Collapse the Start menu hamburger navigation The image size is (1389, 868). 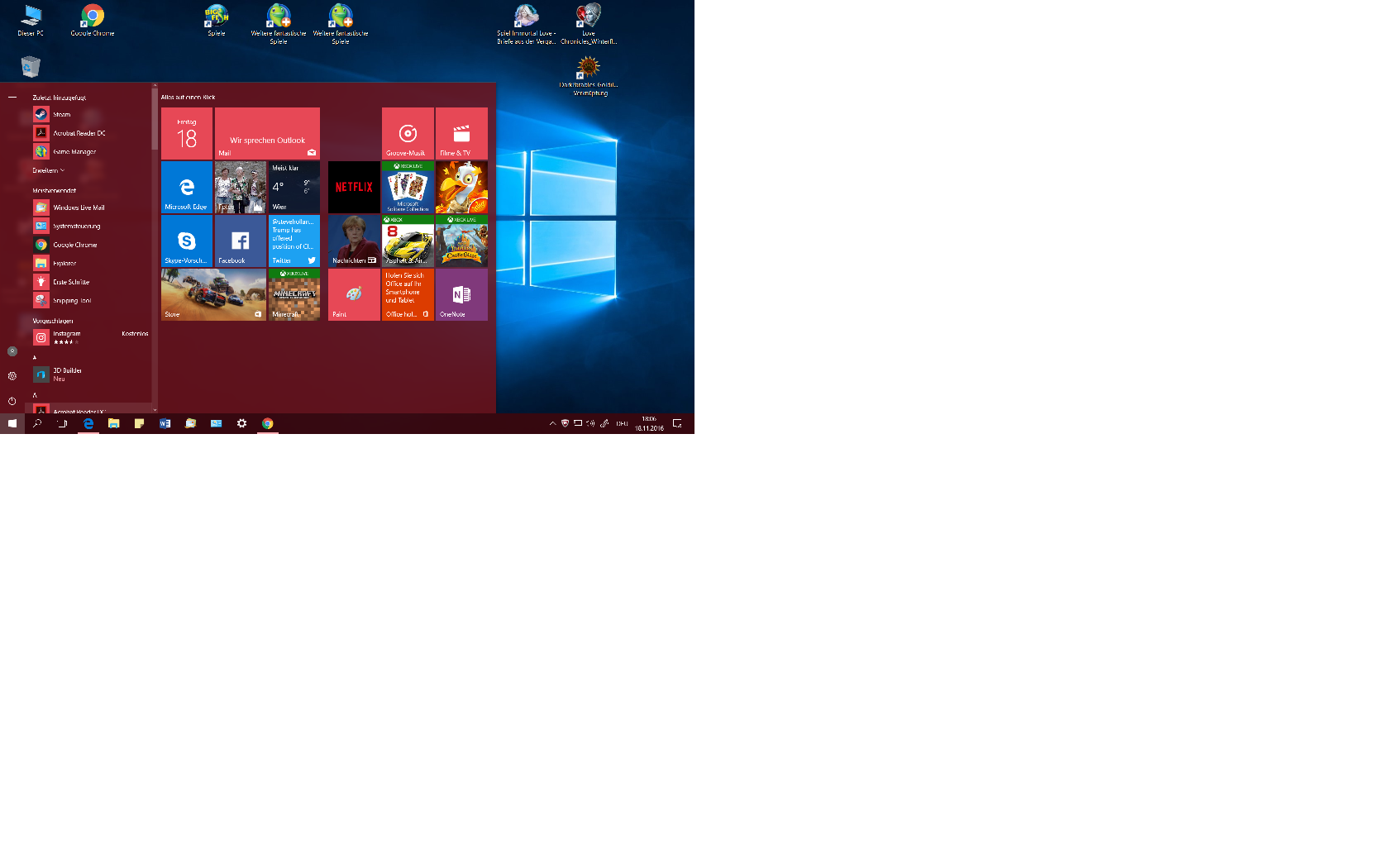12,97
